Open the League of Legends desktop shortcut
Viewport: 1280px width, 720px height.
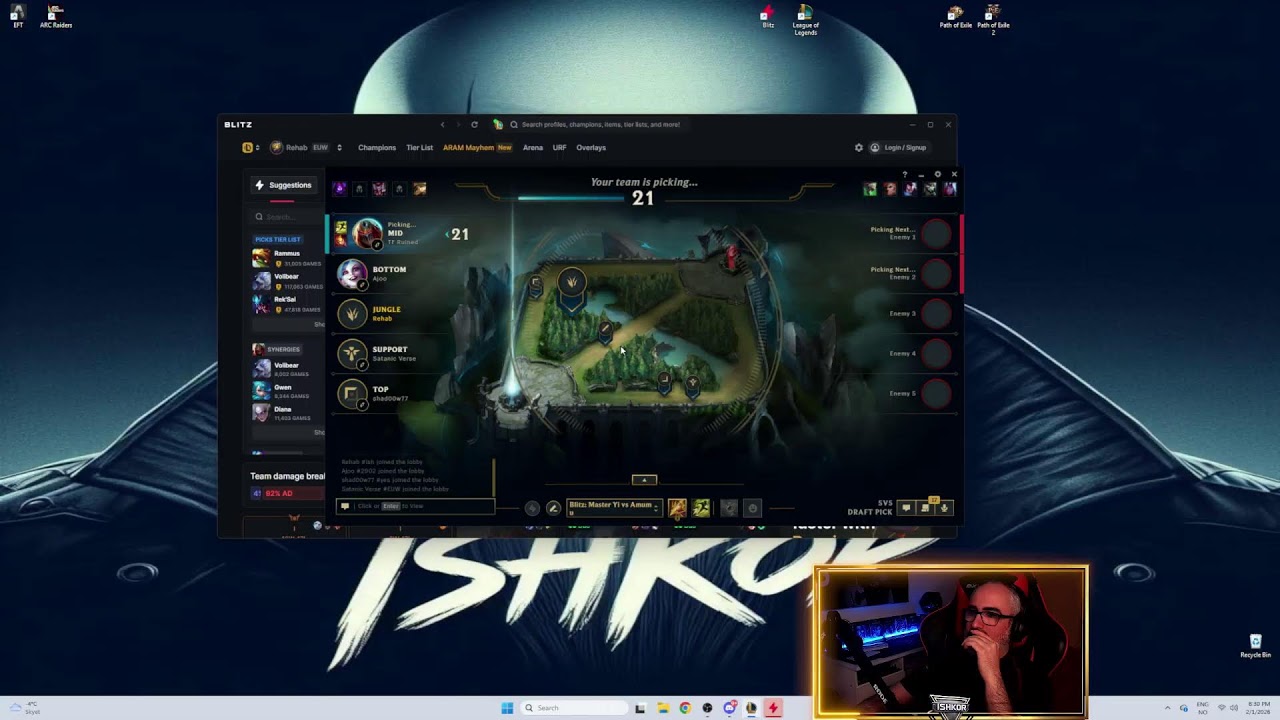tap(805, 19)
